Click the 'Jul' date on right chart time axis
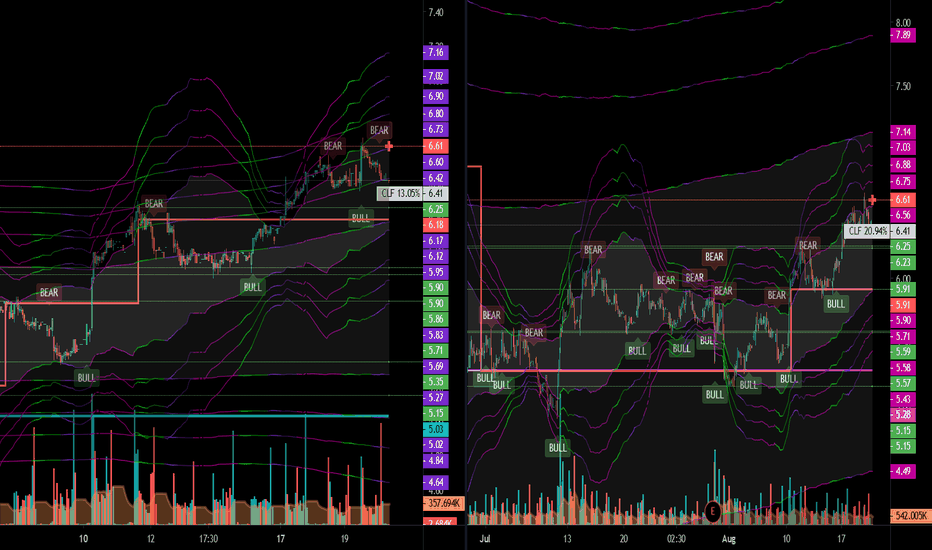This screenshot has height=550, width=932. pyautogui.click(x=485, y=539)
